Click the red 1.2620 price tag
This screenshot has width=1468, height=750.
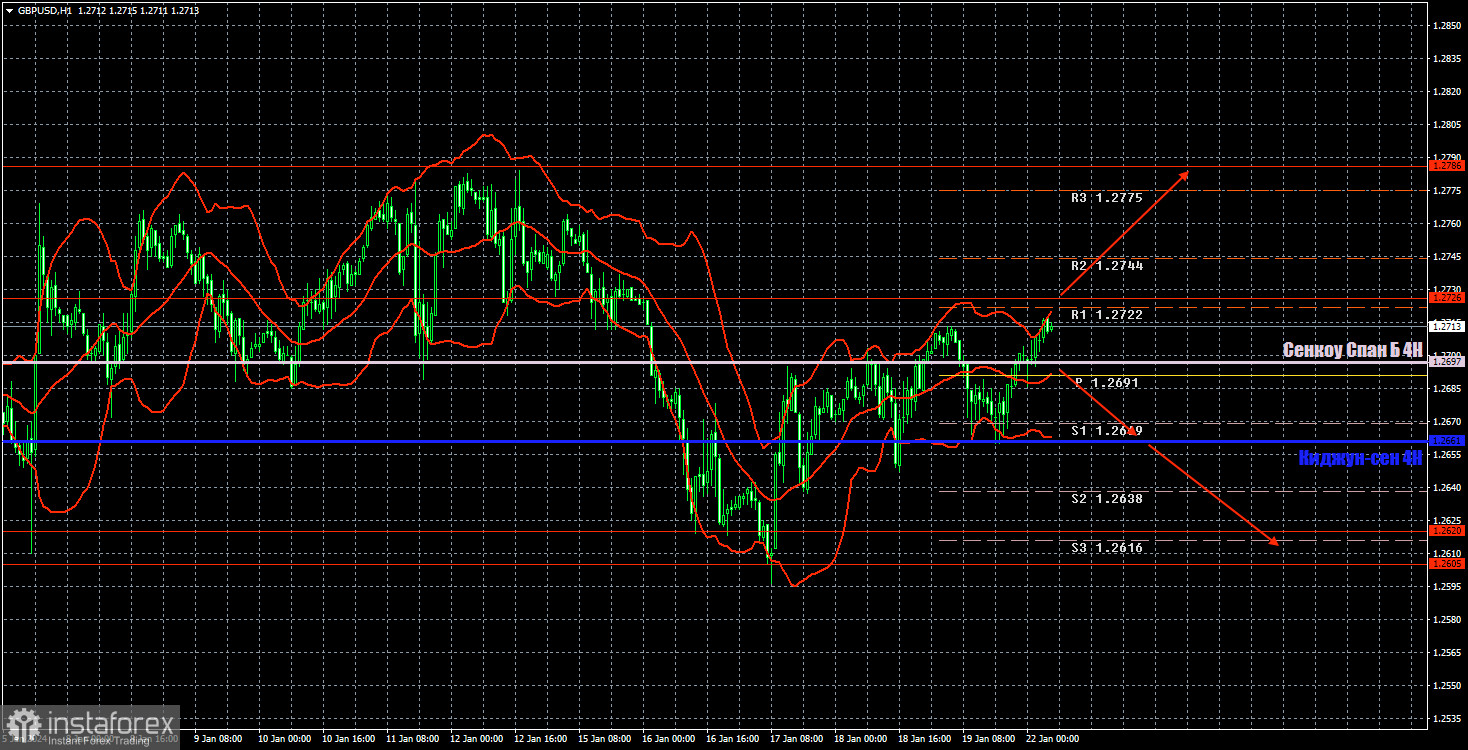1447,531
